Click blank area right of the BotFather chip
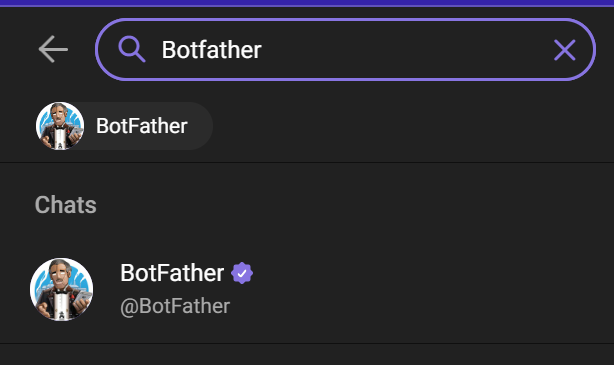Image resolution: width=614 pixels, height=365 pixels. (411, 126)
